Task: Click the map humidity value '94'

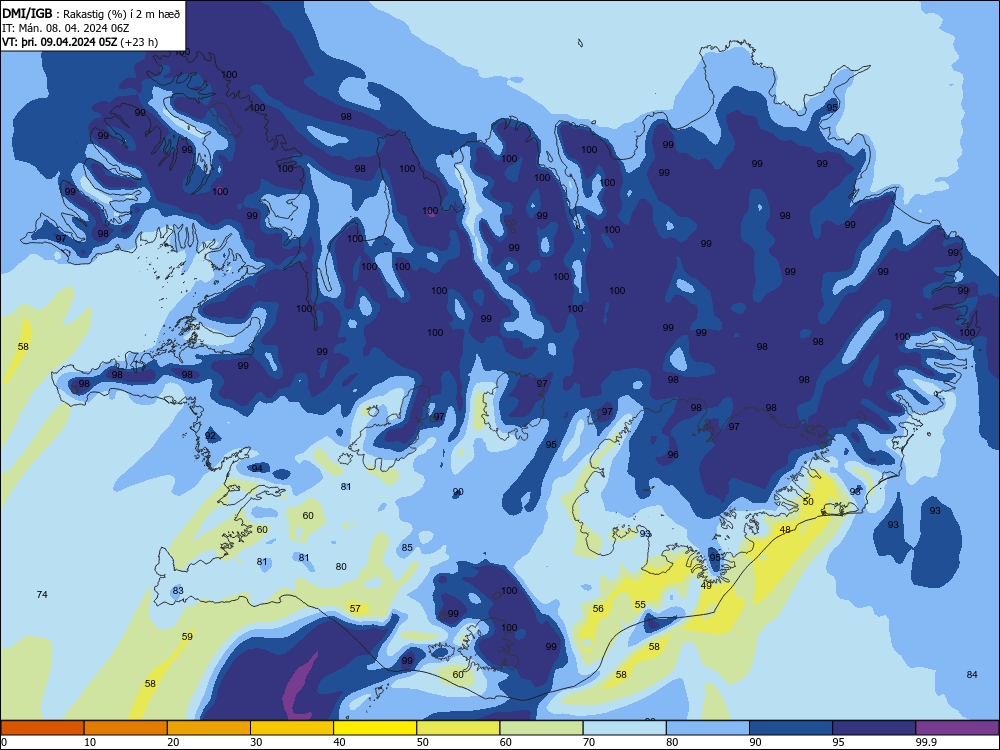Action: [257, 468]
